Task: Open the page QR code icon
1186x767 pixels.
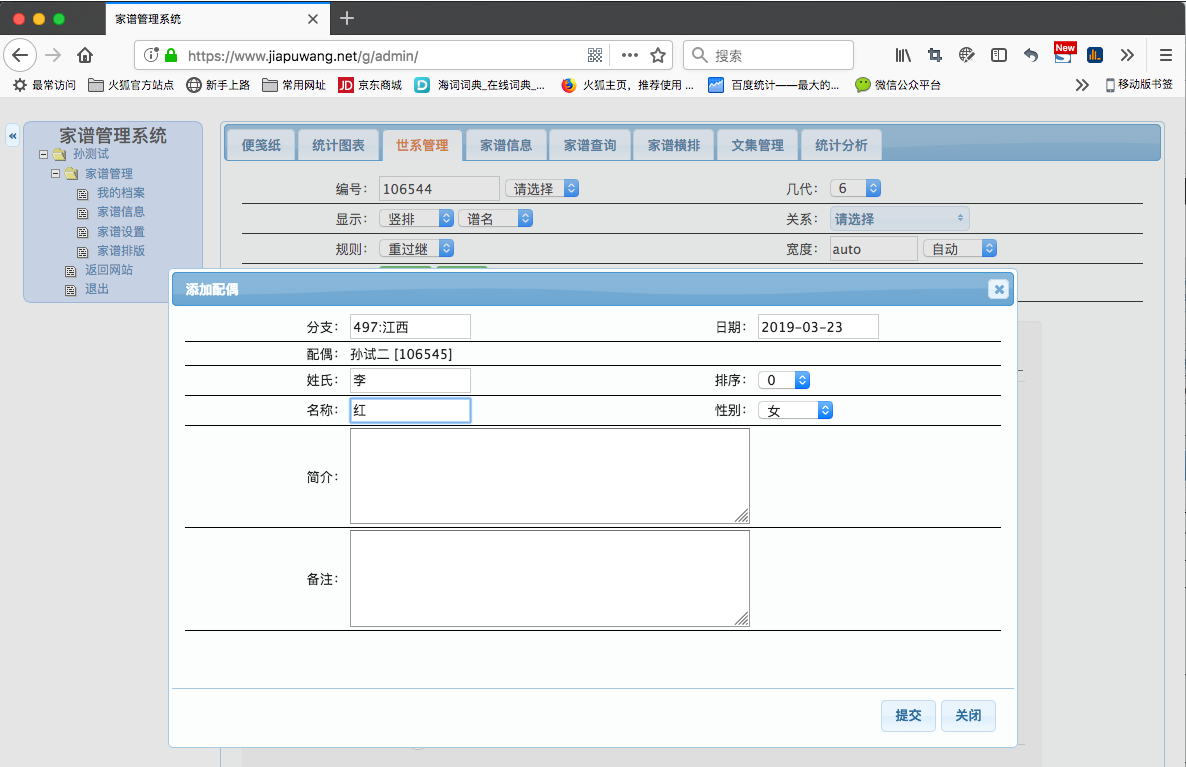Action: coord(595,55)
